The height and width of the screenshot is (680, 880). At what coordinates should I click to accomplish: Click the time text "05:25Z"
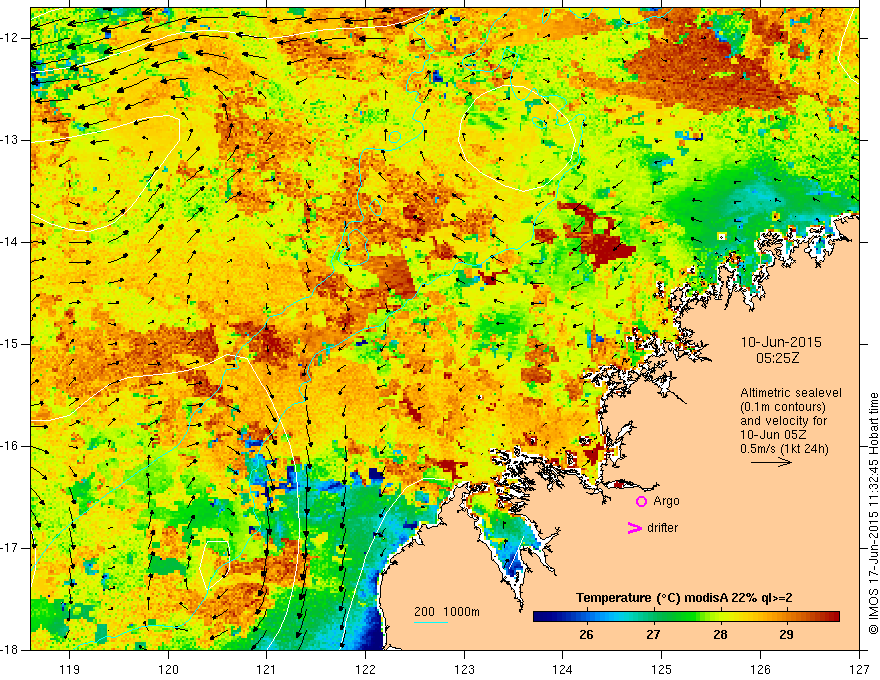point(777,358)
